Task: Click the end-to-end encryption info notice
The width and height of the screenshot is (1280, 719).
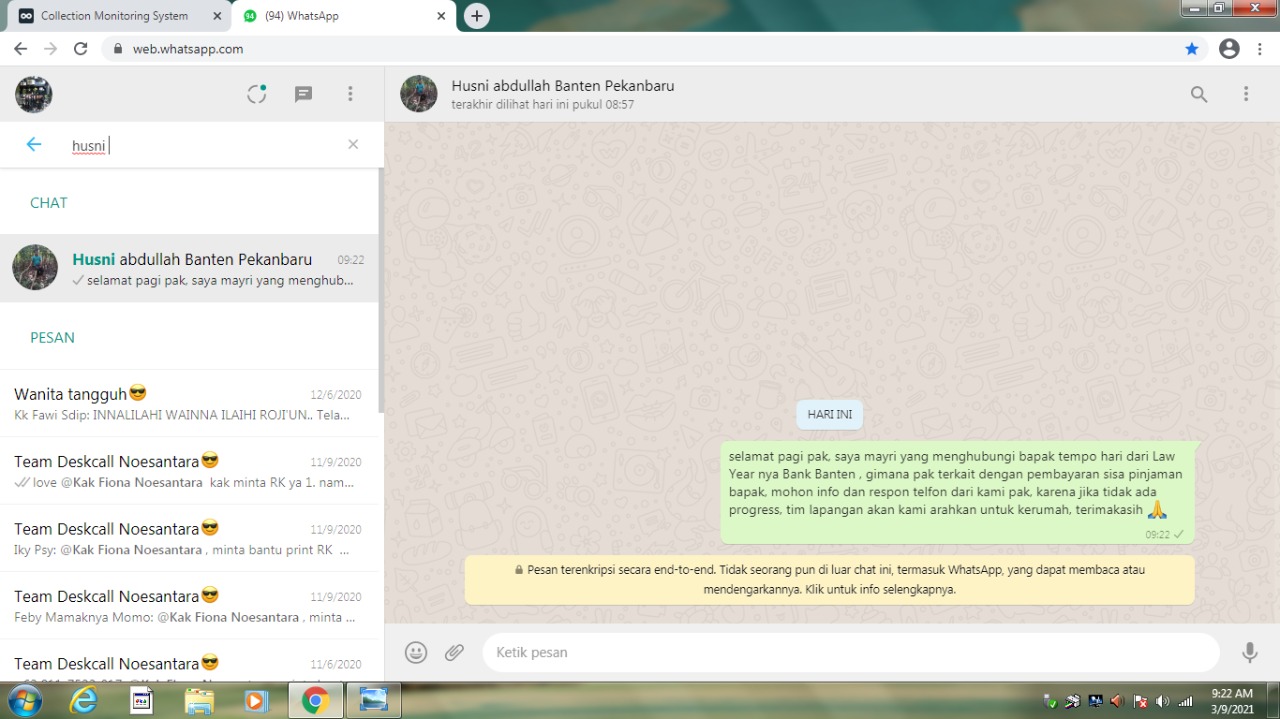Action: [829, 580]
